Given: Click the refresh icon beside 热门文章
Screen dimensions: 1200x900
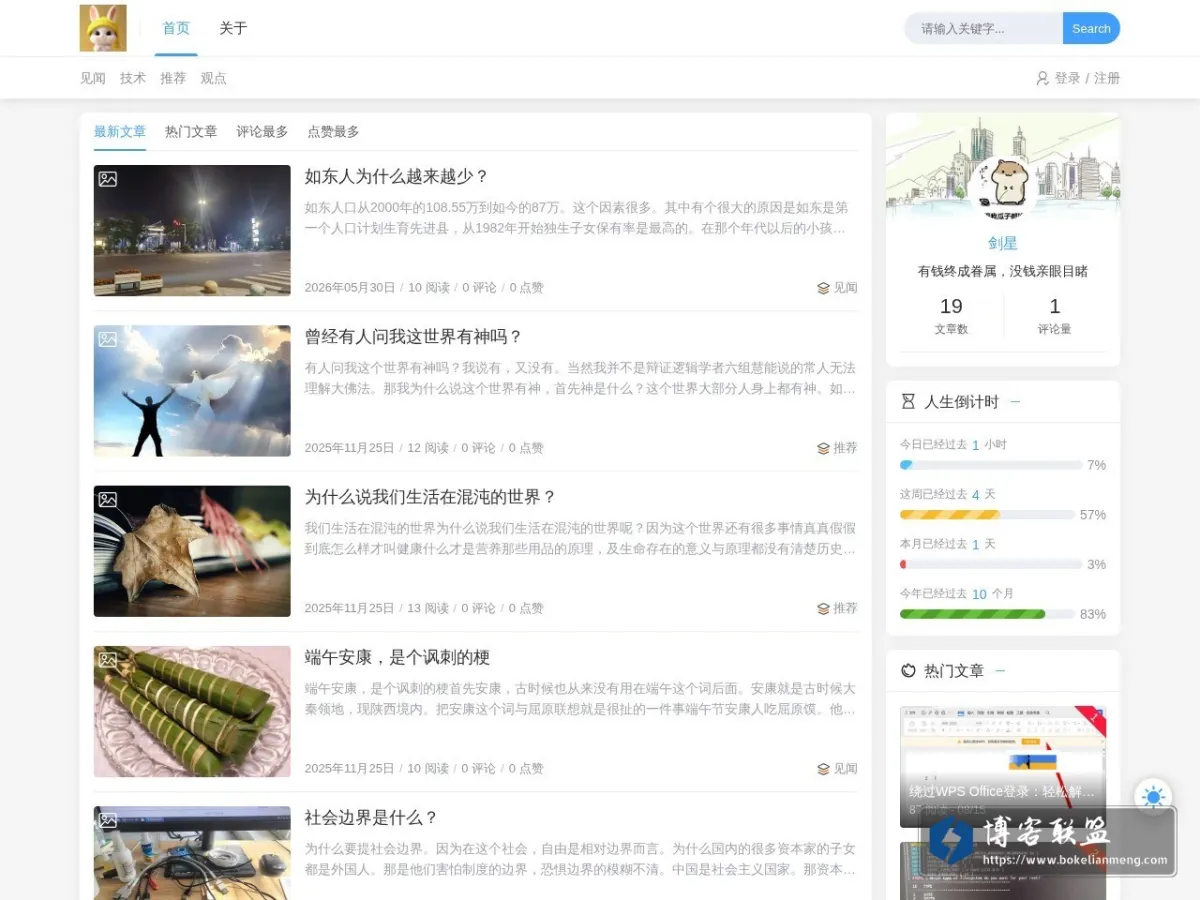Looking at the screenshot, I should 908,671.
